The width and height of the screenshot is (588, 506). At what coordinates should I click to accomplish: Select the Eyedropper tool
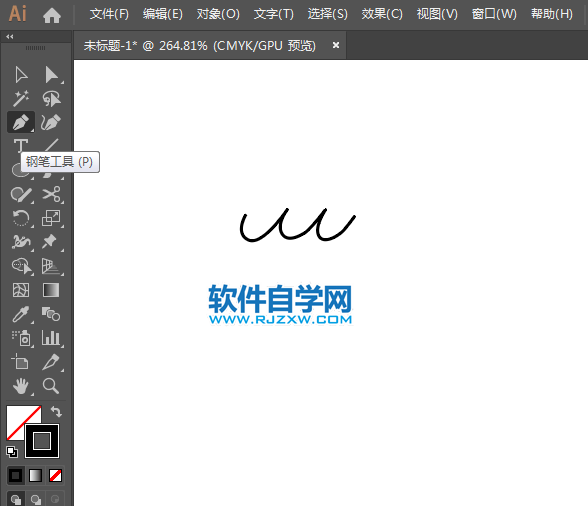pyautogui.click(x=21, y=314)
